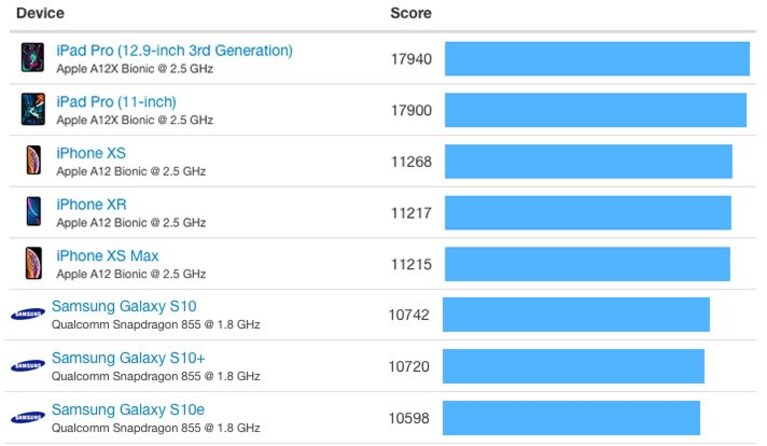Open the Samsung Galaxy S10 link
The image size is (767, 446).
click(124, 306)
